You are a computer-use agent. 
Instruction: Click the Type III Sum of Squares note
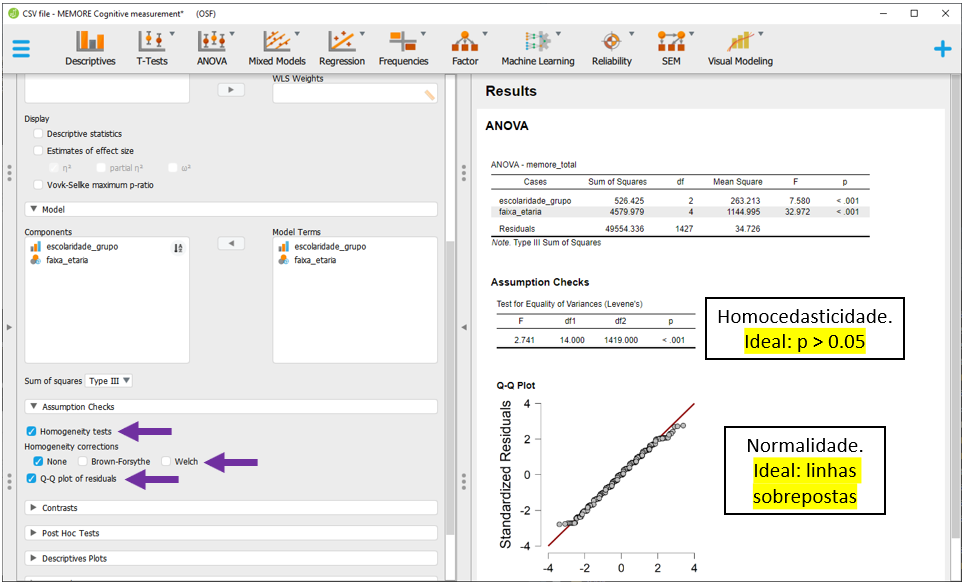pyautogui.click(x=546, y=243)
